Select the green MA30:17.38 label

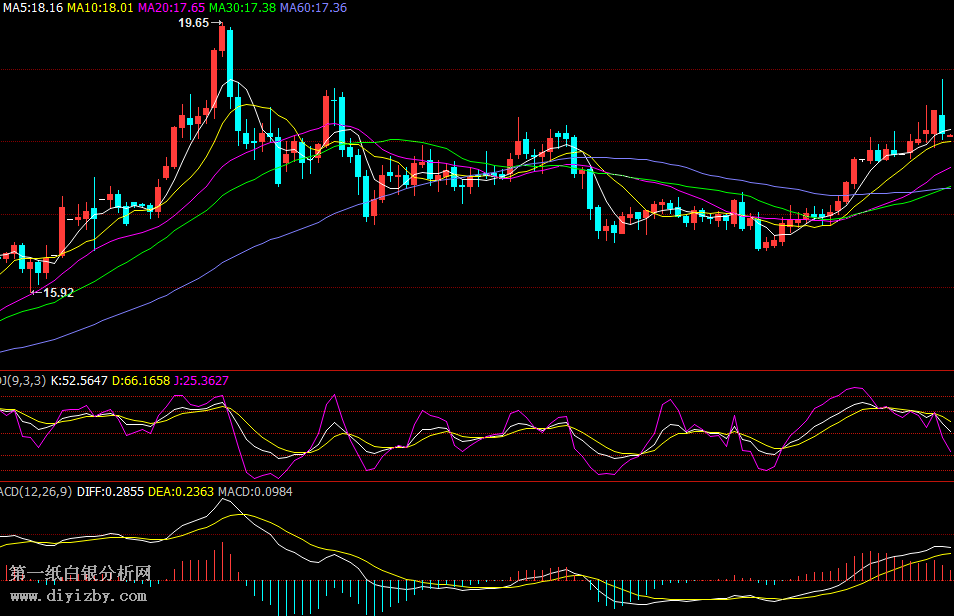coord(242,7)
